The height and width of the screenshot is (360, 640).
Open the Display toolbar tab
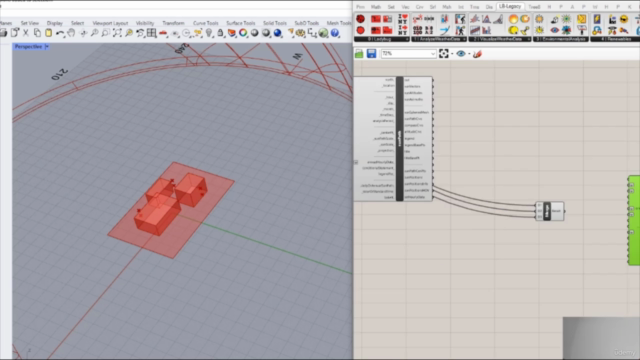point(55,23)
